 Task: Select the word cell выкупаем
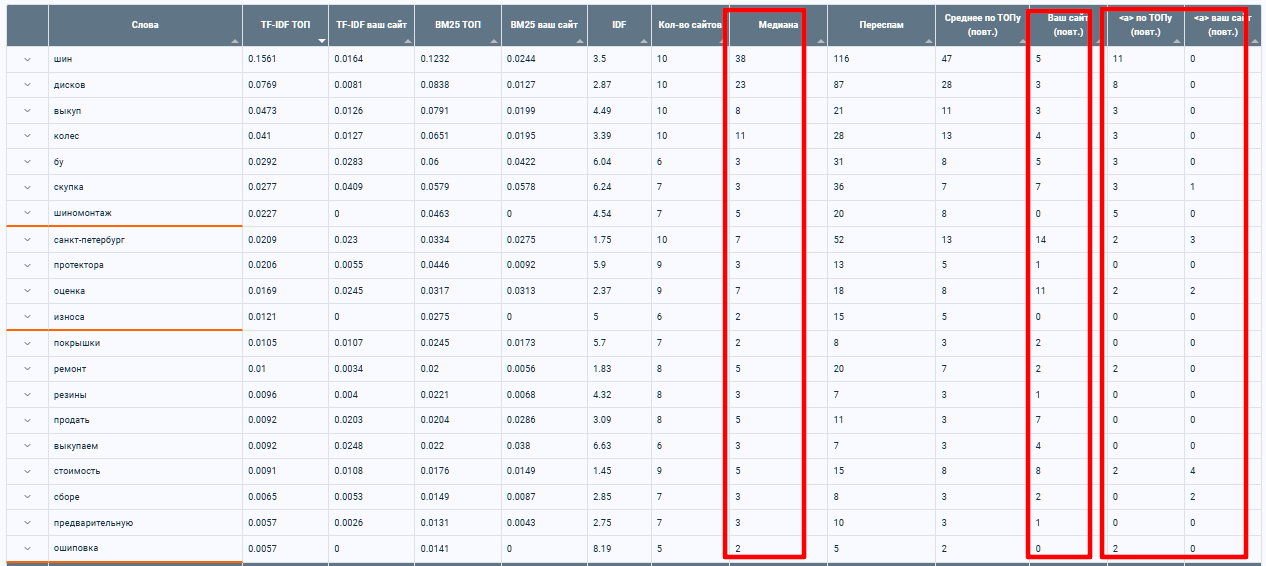(76, 445)
